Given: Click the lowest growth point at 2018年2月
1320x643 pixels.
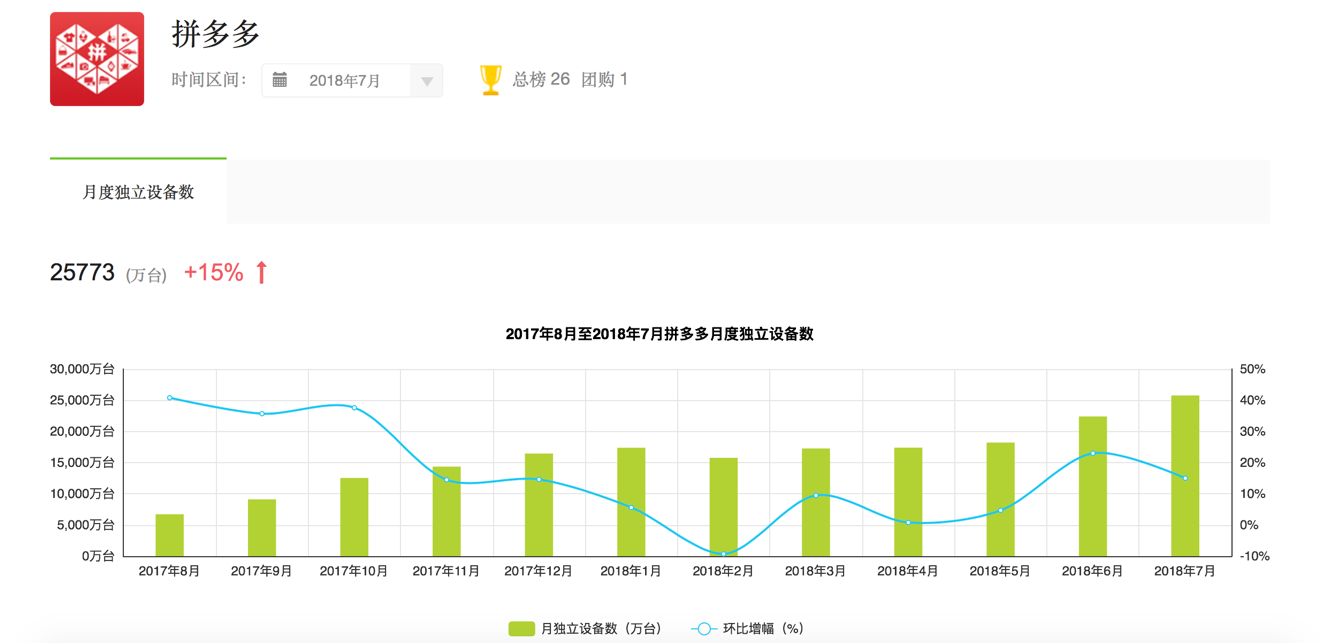Looking at the screenshot, I should (724, 554).
